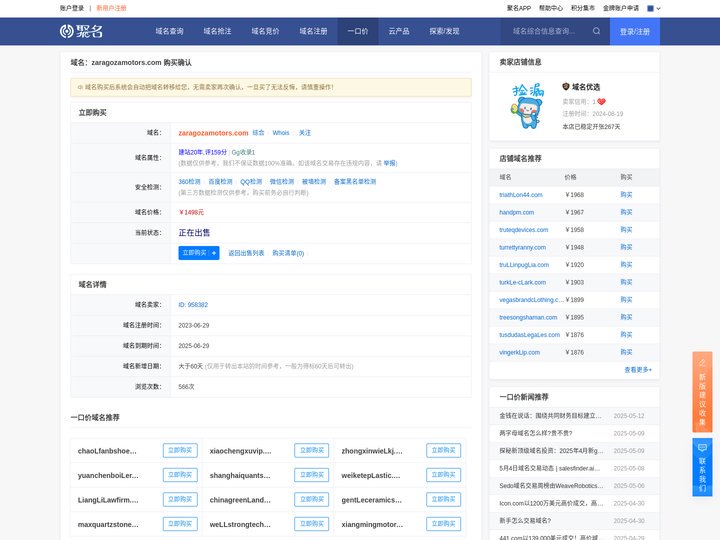This screenshot has height=540, width=720.
Task: Click 立即购买 next to shanghaiquants
Action: 312,475
